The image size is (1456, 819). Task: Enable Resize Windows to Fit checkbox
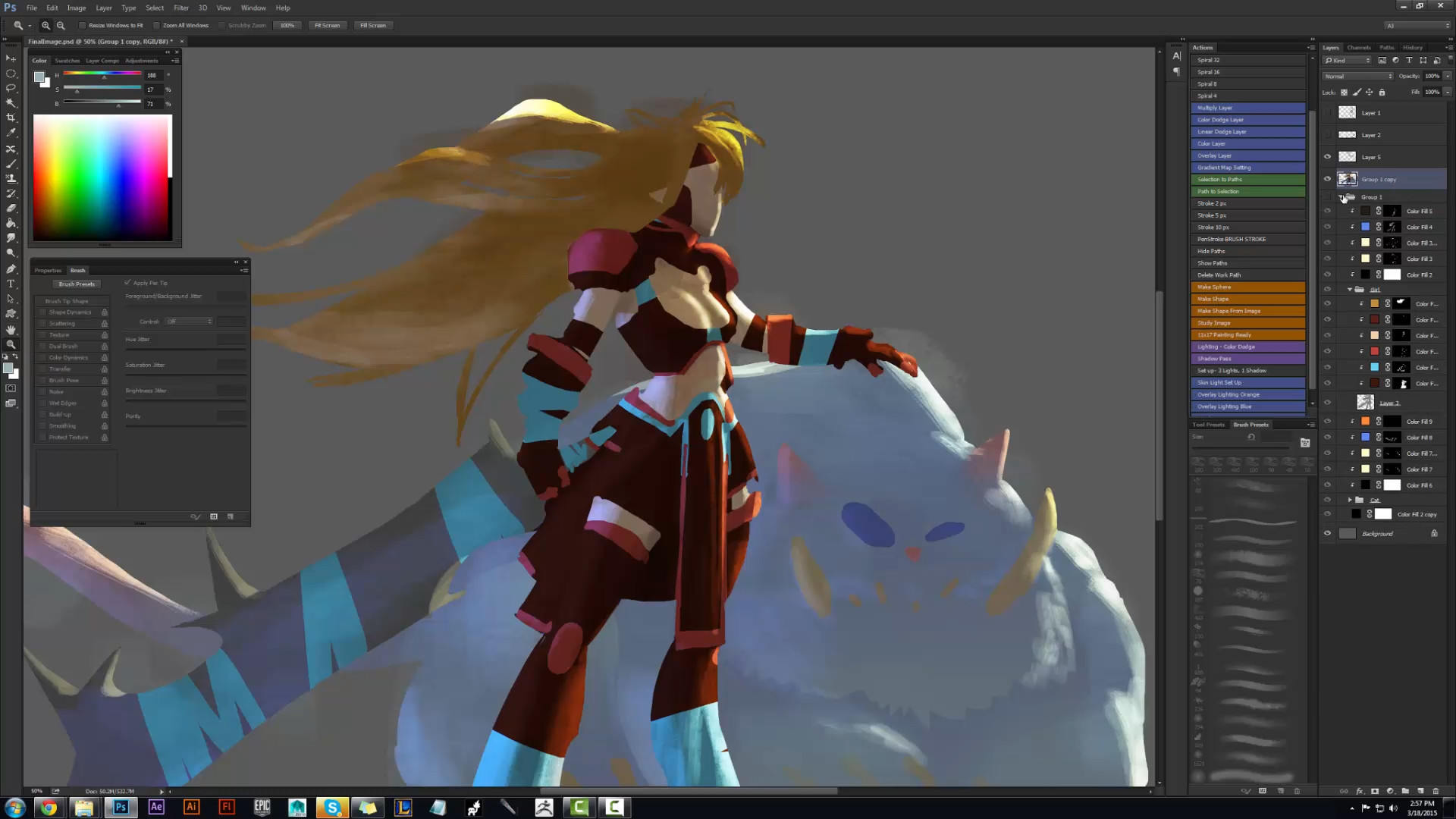pos(83,26)
